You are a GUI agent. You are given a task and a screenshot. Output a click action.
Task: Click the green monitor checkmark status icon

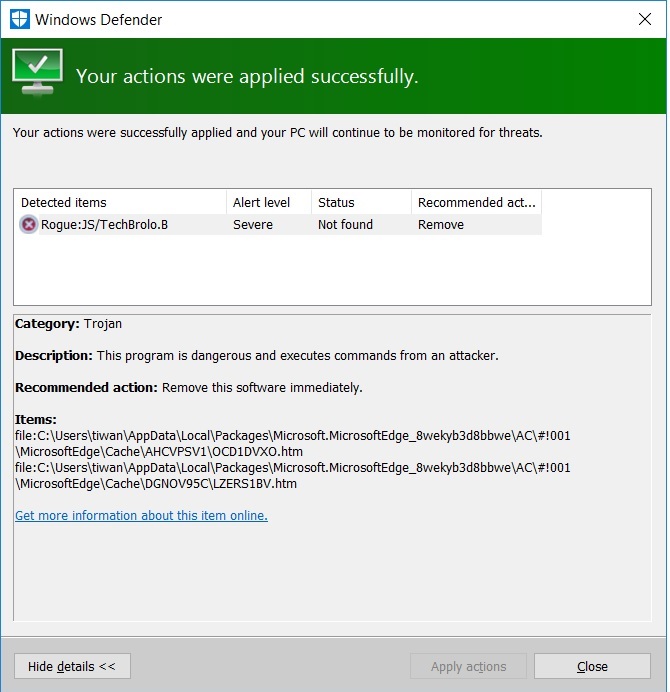[x=38, y=72]
